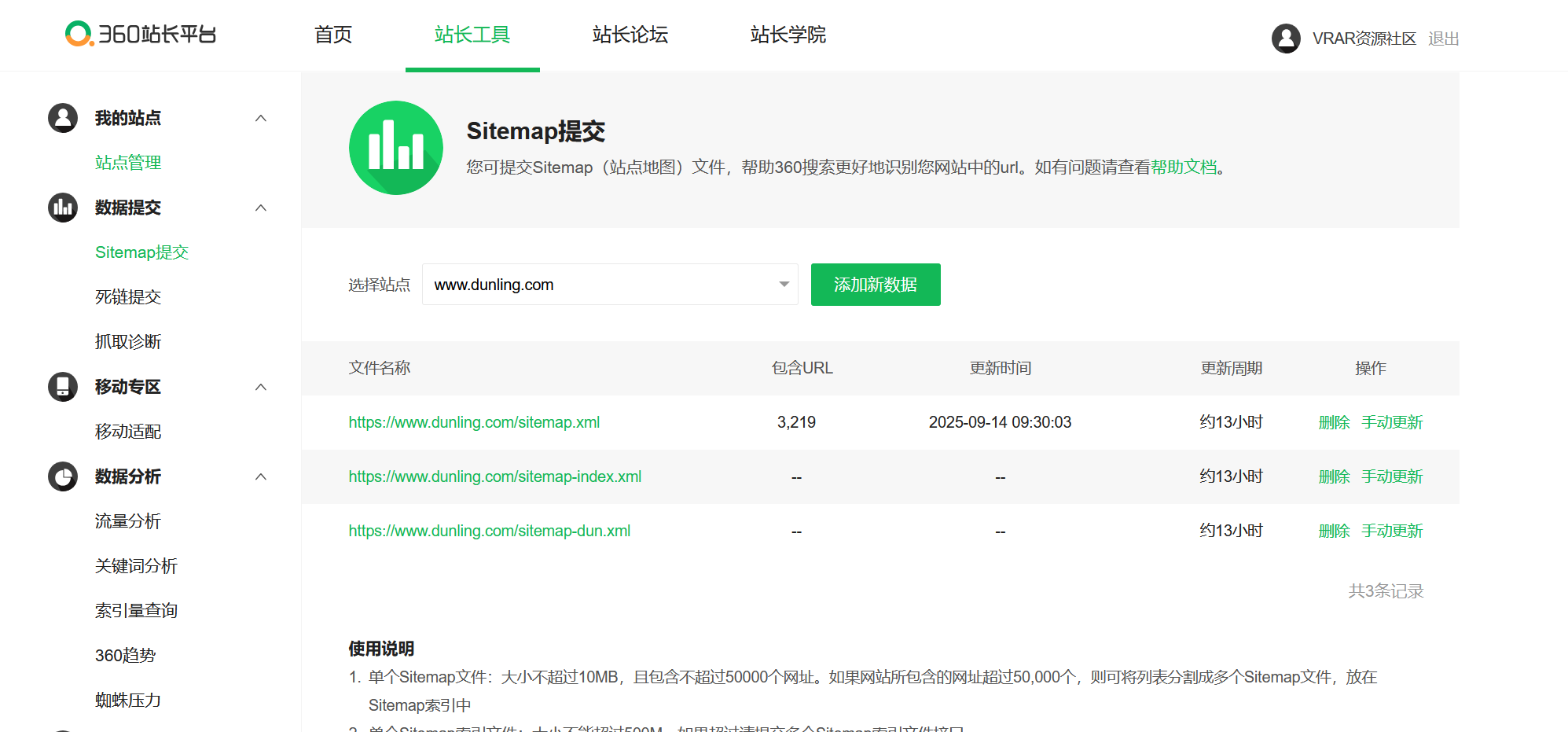The height and width of the screenshot is (732, 1568).
Task: Go to the 首页 tab
Action: click(333, 35)
